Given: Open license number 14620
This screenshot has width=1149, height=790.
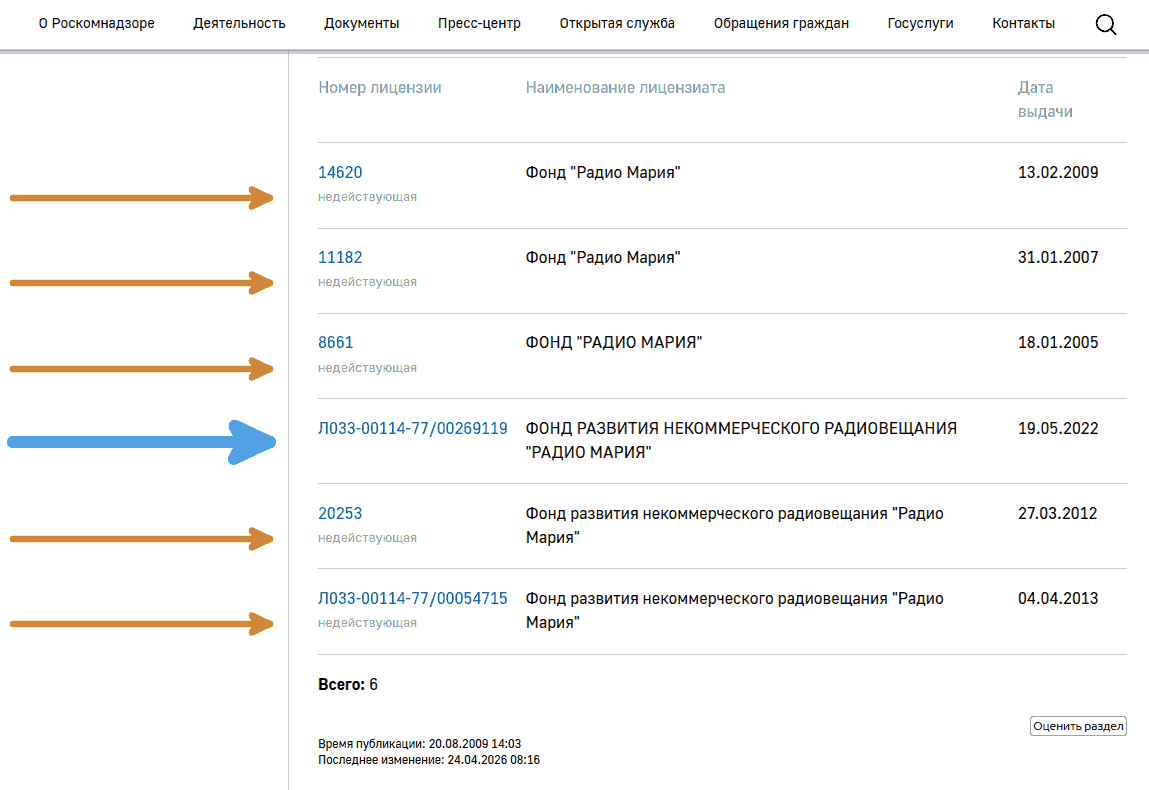Looking at the screenshot, I should point(340,172).
